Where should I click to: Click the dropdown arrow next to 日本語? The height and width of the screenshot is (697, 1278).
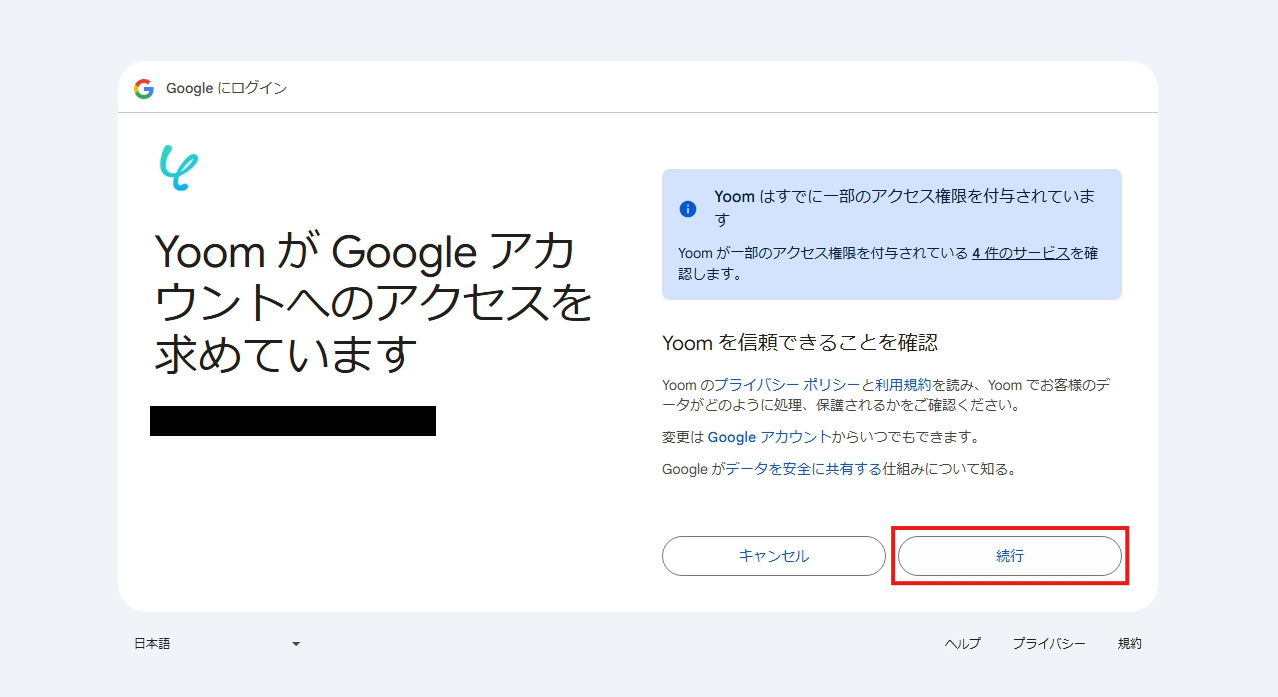click(296, 643)
